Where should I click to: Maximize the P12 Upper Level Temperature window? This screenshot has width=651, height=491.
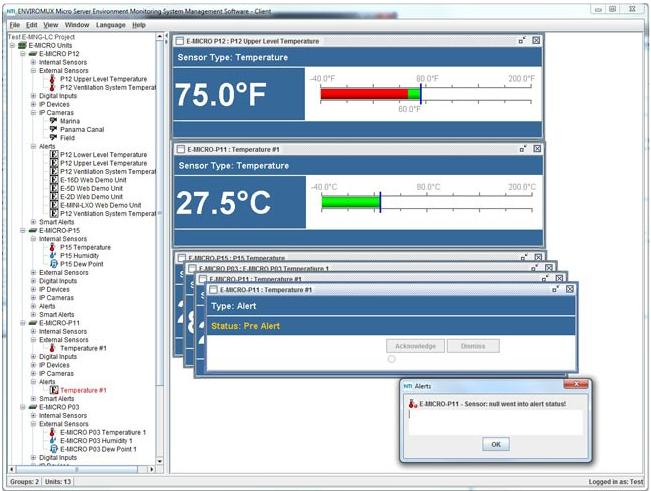pos(522,41)
